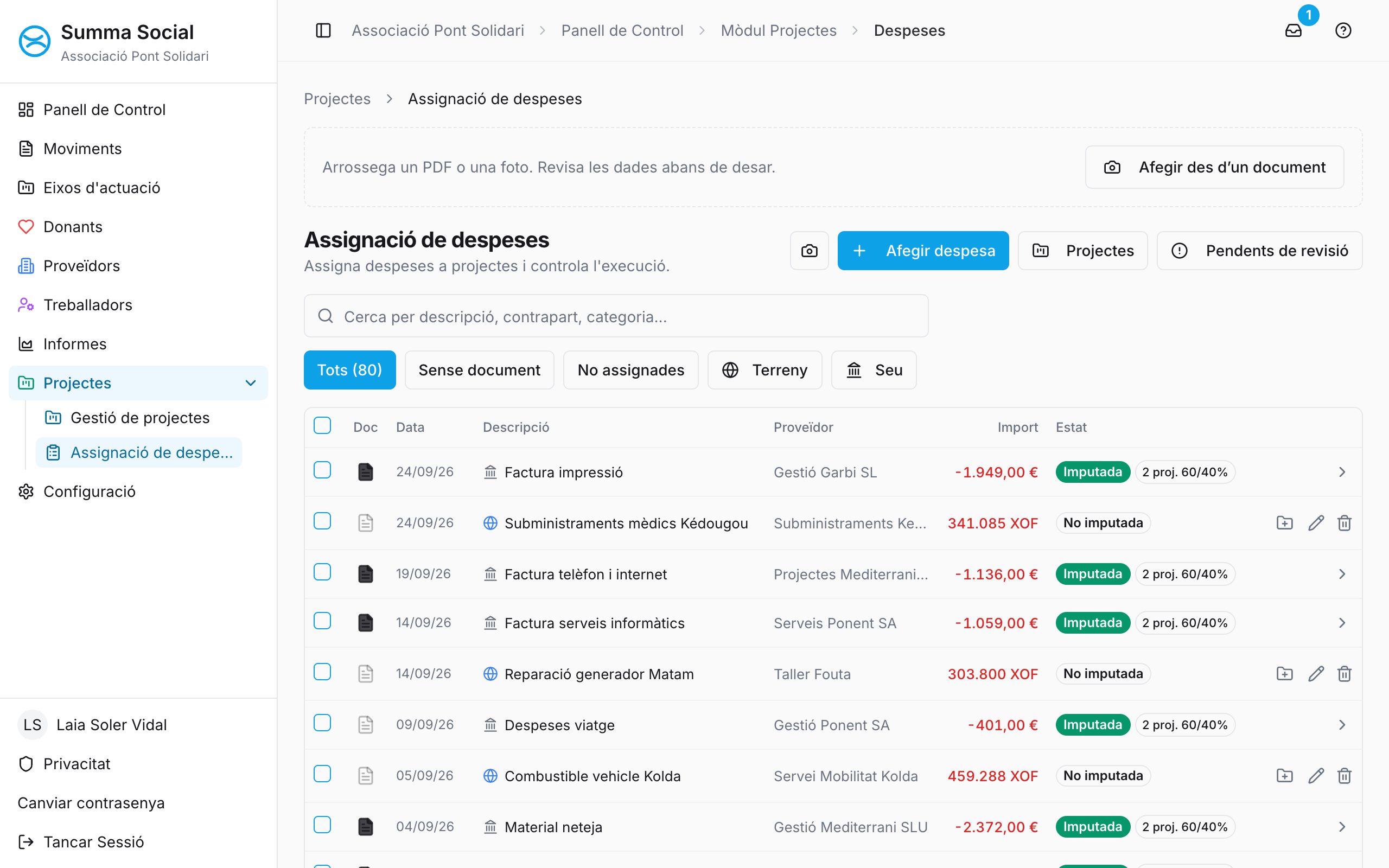Open the notifications inbox icon
Screen dimensions: 1389x868
click(1293, 30)
